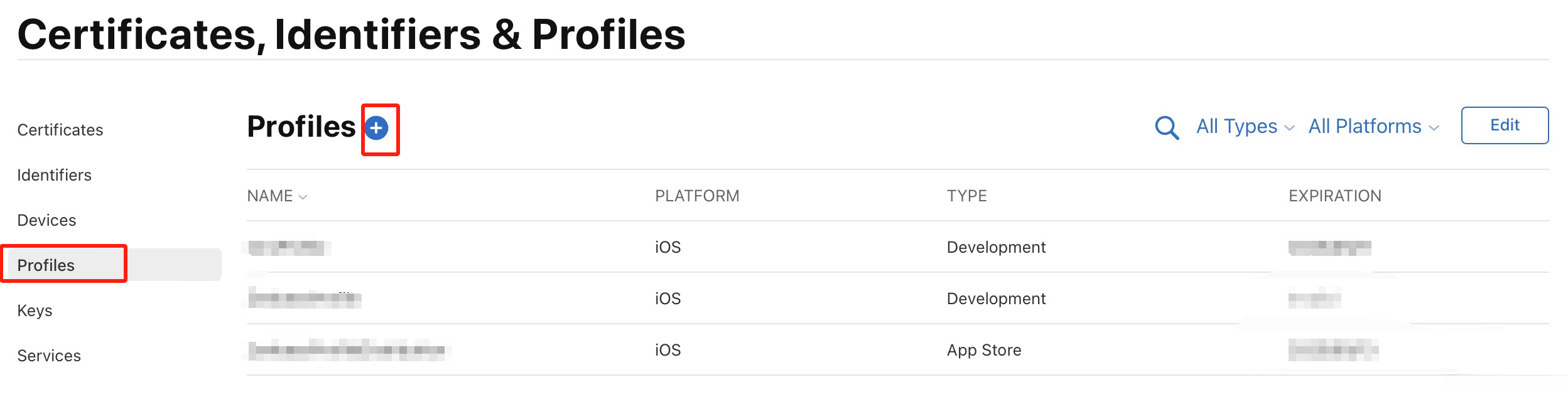Navigate to Services in the sidebar
This screenshot has width=1568, height=397.
pyautogui.click(x=50, y=356)
